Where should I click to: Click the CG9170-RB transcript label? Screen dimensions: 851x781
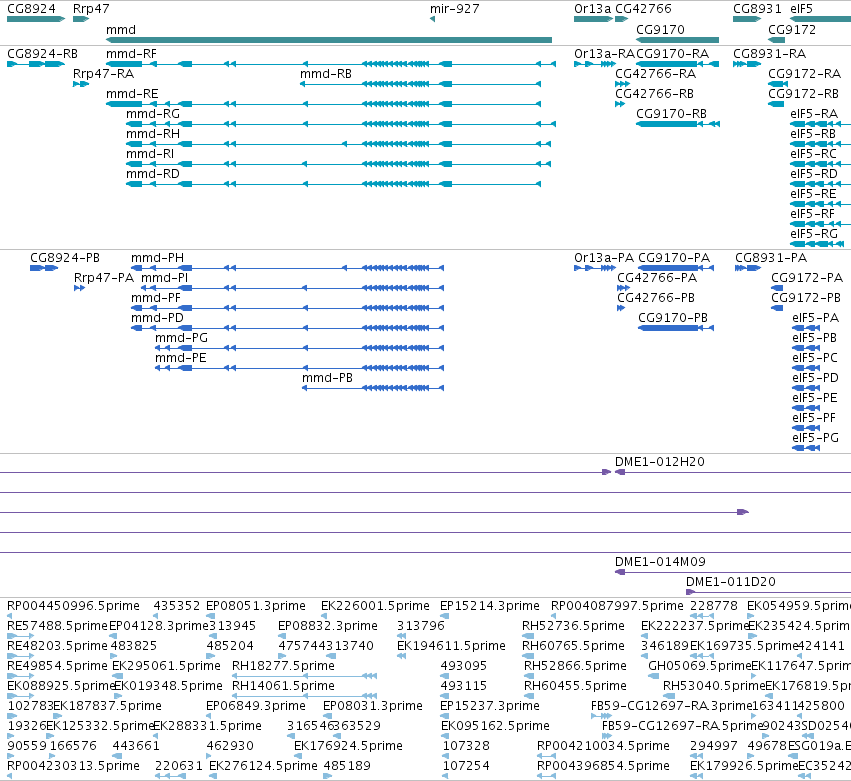[x=671, y=113]
